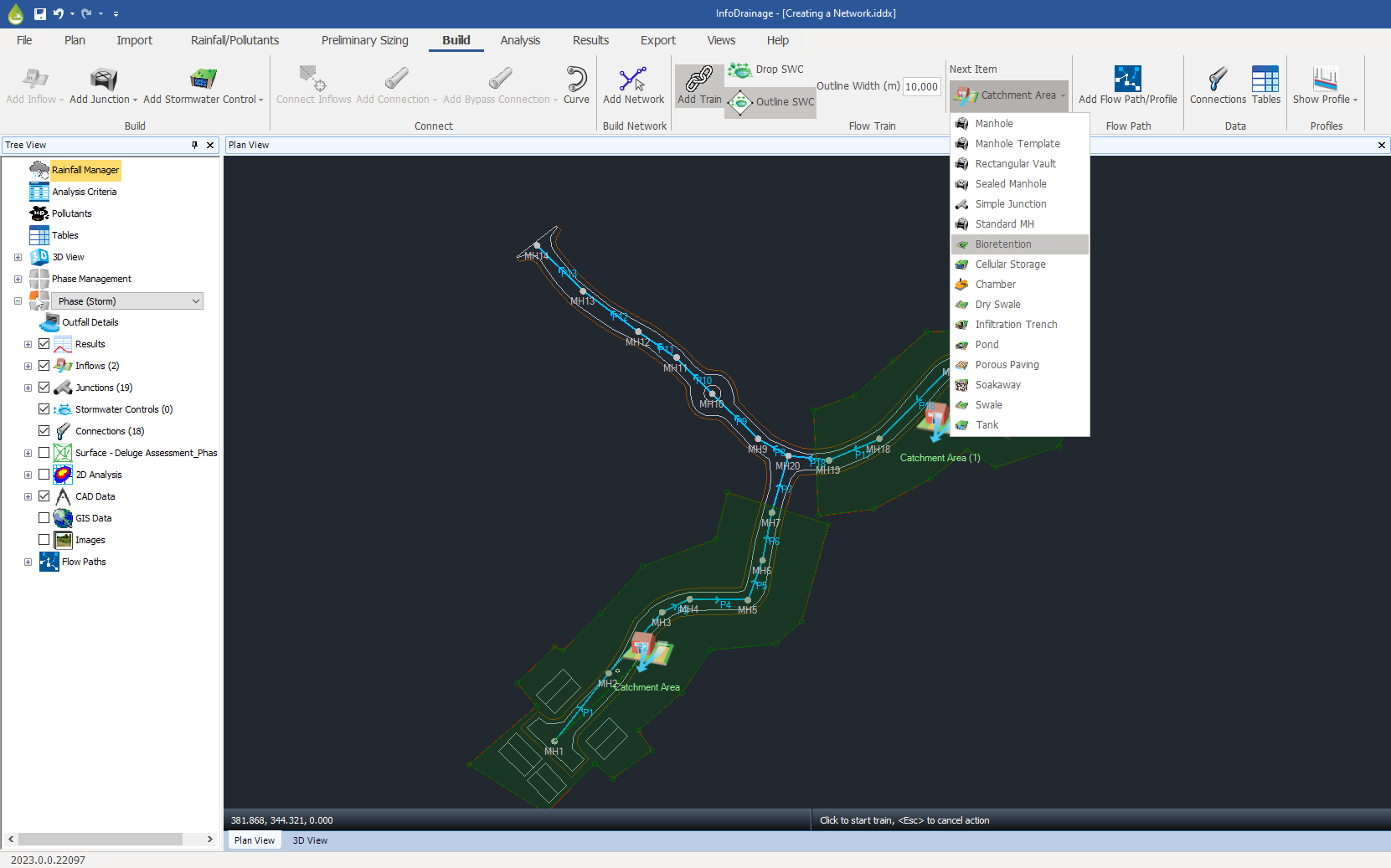Open the Phase (Storm) dropdown
Image resolution: width=1391 pixels, height=868 pixels.
tap(127, 301)
